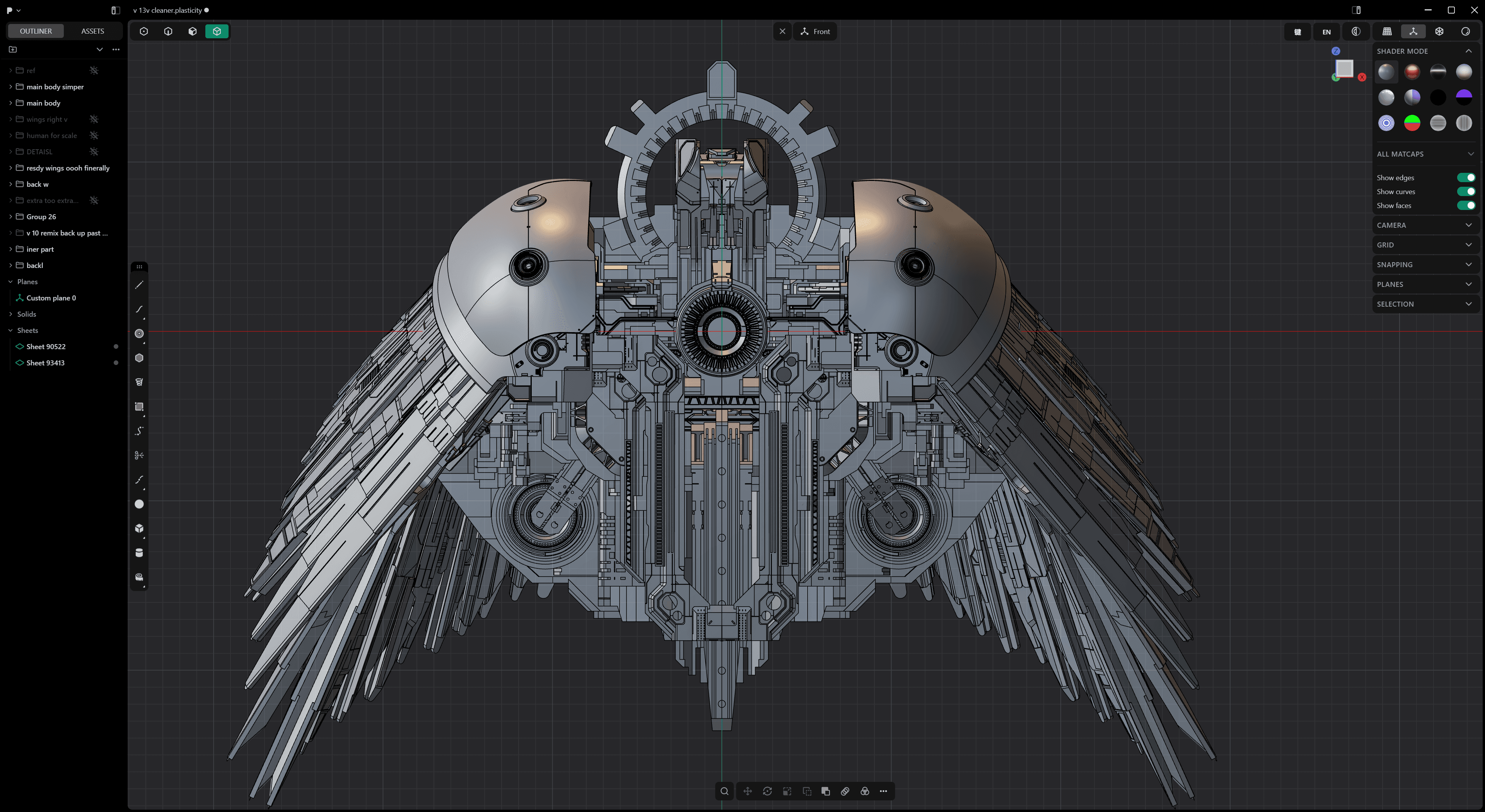
Task: Select the Sphere tool in toolbar
Action: pos(139,504)
